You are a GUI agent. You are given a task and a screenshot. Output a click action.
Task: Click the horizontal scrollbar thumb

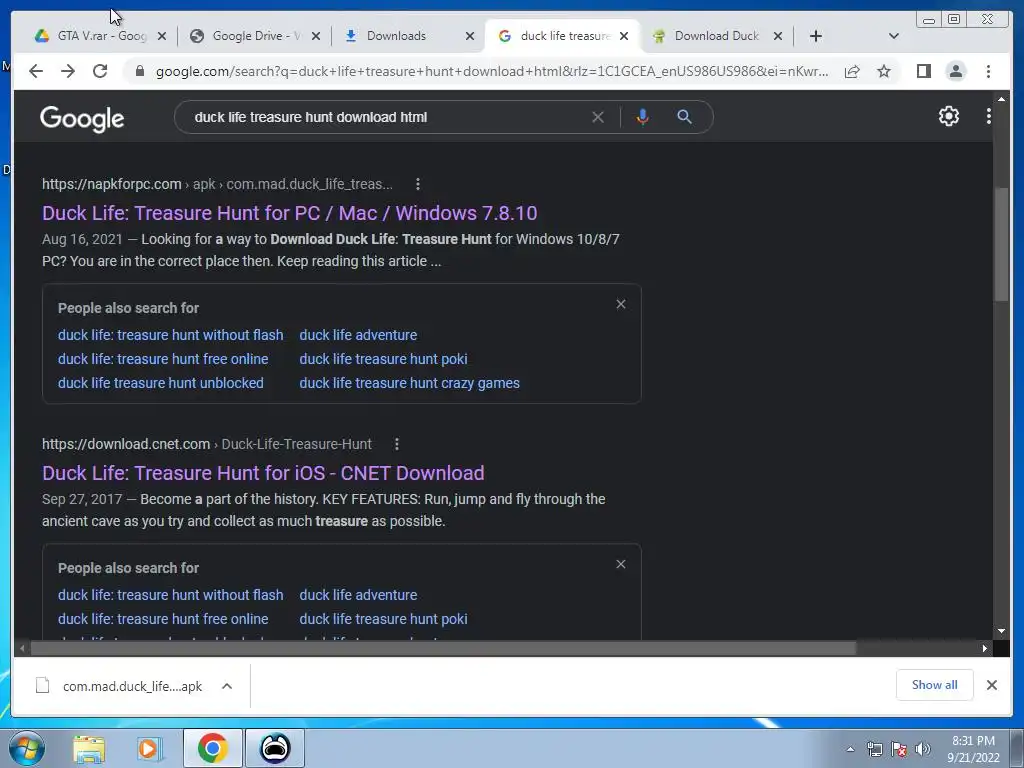pos(443,648)
